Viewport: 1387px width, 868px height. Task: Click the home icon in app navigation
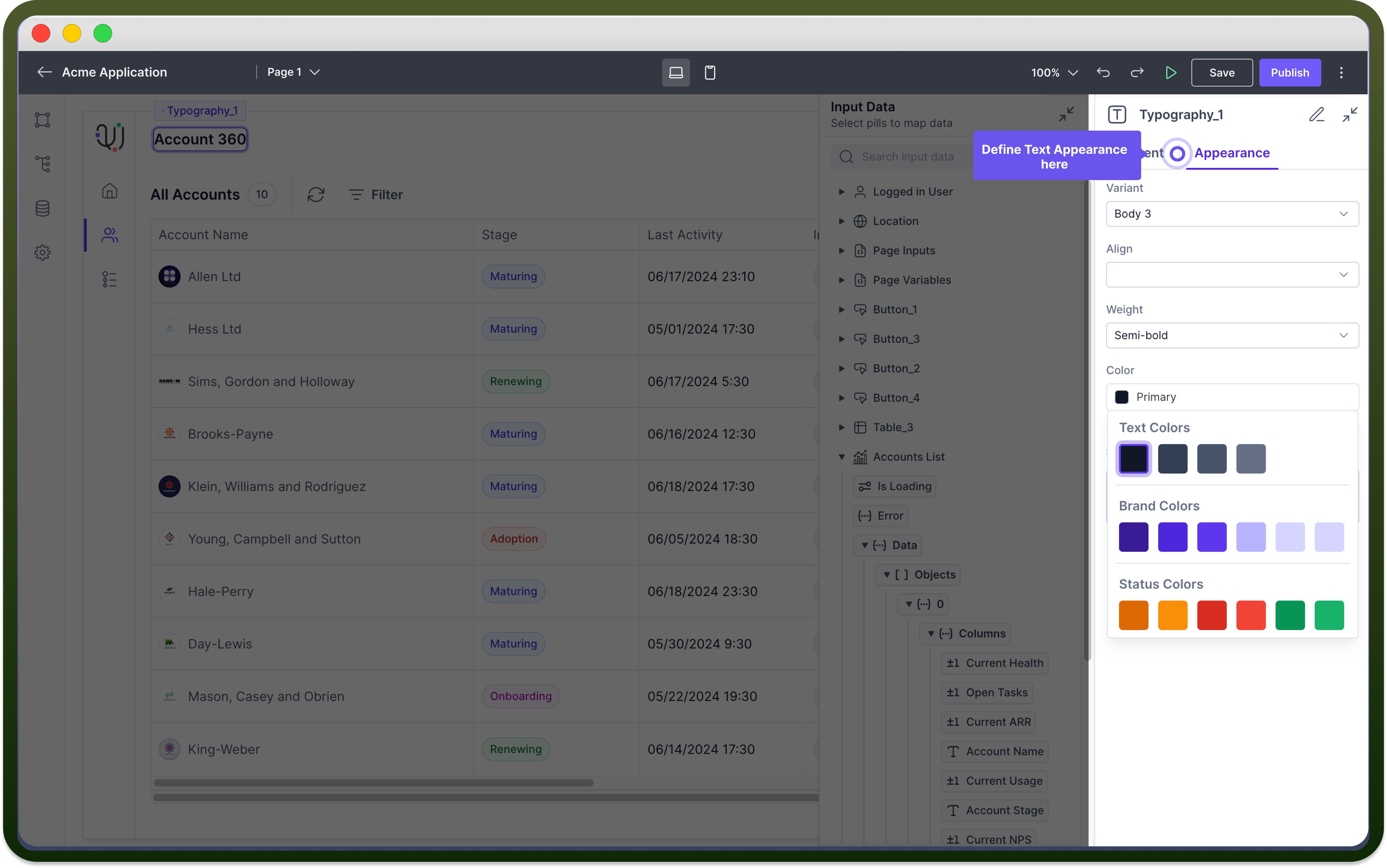pyautogui.click(x=110, y=191)
